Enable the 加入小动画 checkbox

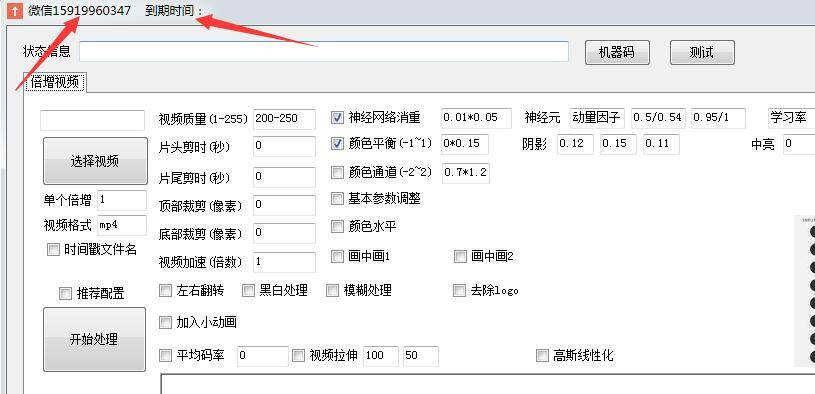coord(165,323)
